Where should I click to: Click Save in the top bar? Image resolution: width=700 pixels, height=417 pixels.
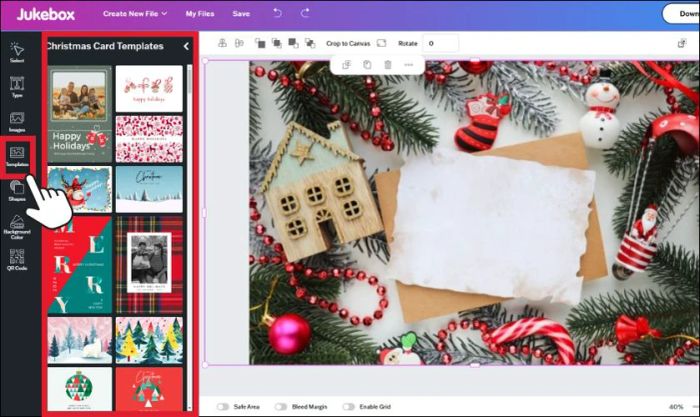coord(241,13)
